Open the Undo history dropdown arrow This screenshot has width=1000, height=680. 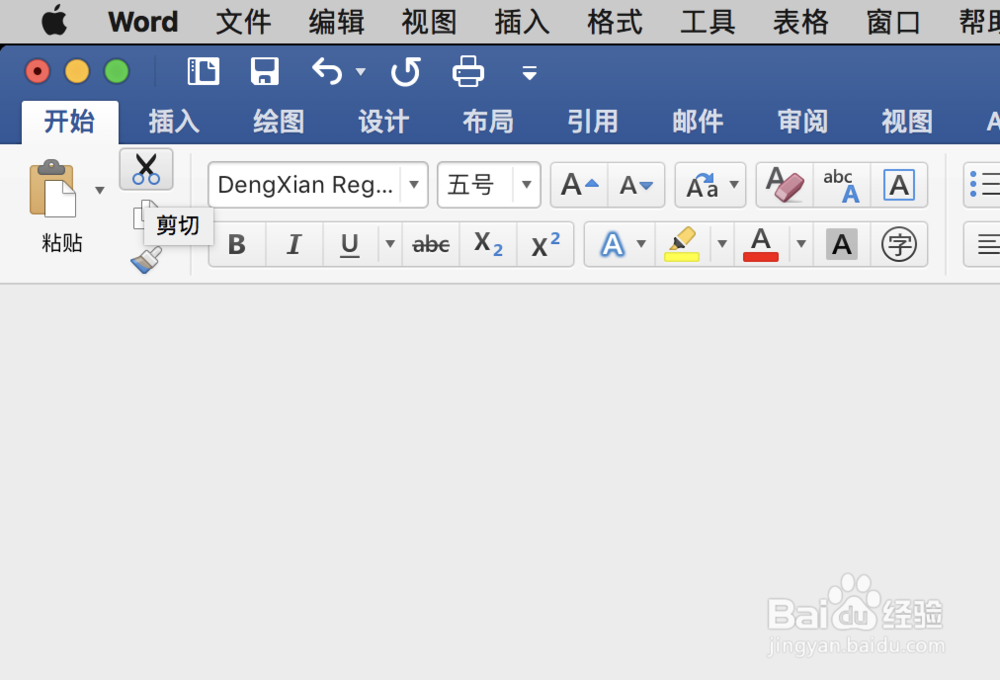click(361, 71)
